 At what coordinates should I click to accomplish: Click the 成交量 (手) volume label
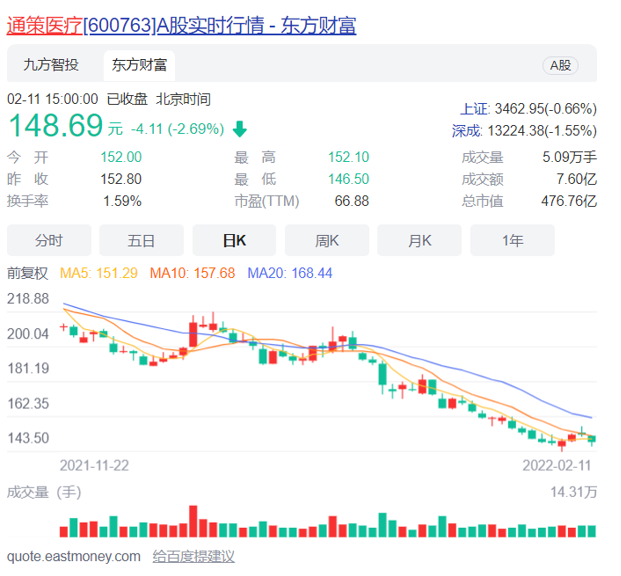point(44,492)
